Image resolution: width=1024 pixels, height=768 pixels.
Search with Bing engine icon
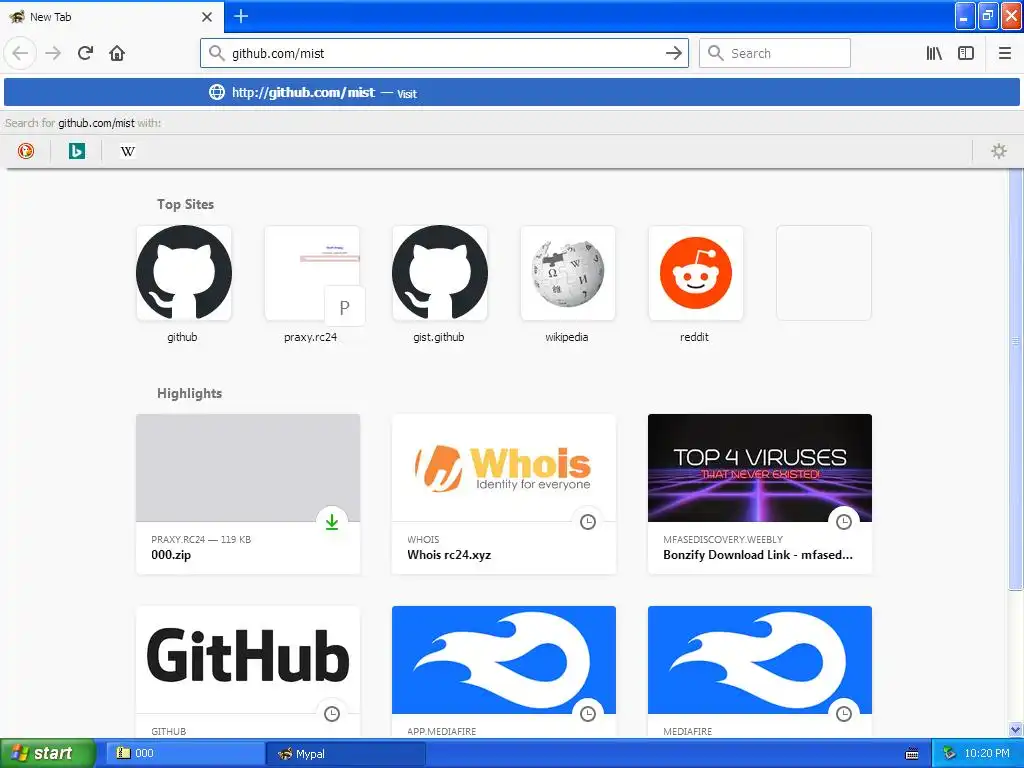pyautogui.click(x=76, y=151)
